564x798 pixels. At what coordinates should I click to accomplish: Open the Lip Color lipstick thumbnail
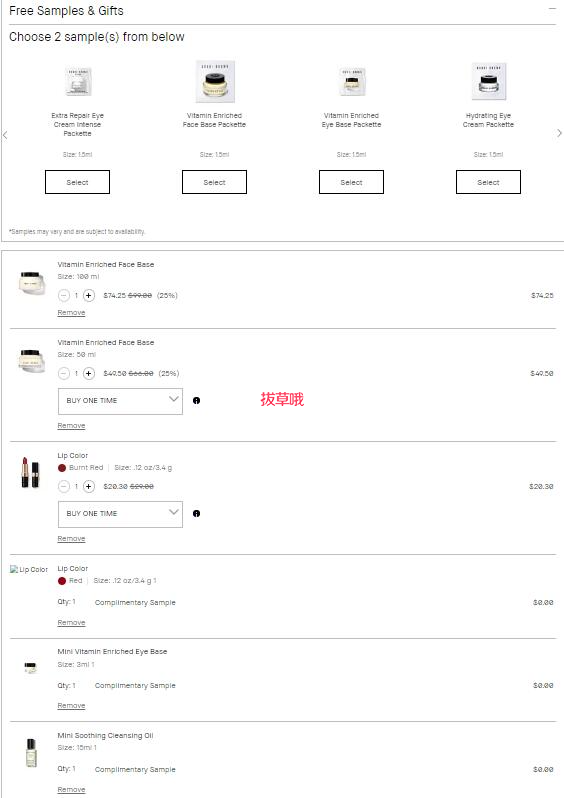(30, 473)
